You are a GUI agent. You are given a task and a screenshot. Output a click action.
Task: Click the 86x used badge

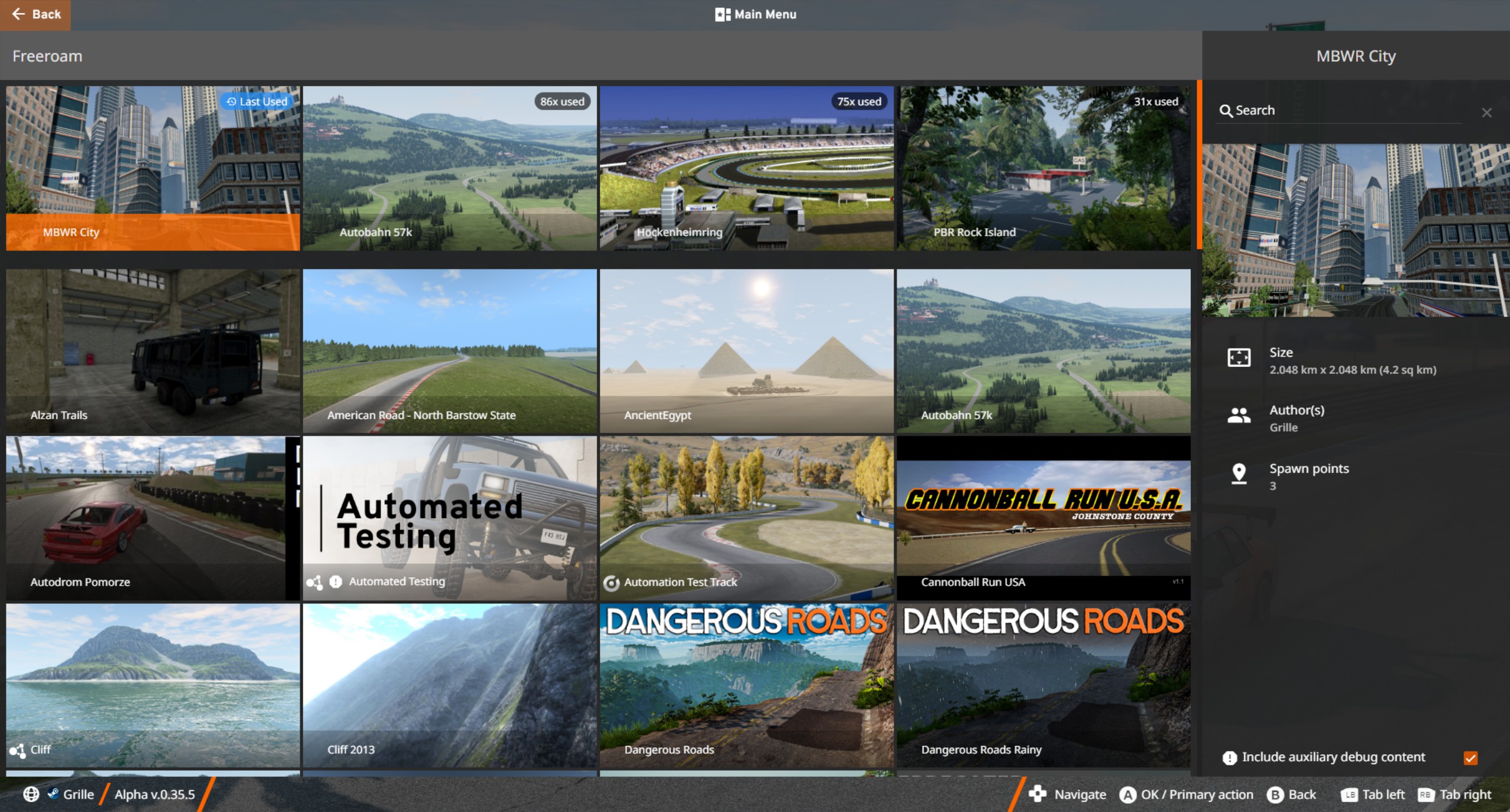[562, 101]
